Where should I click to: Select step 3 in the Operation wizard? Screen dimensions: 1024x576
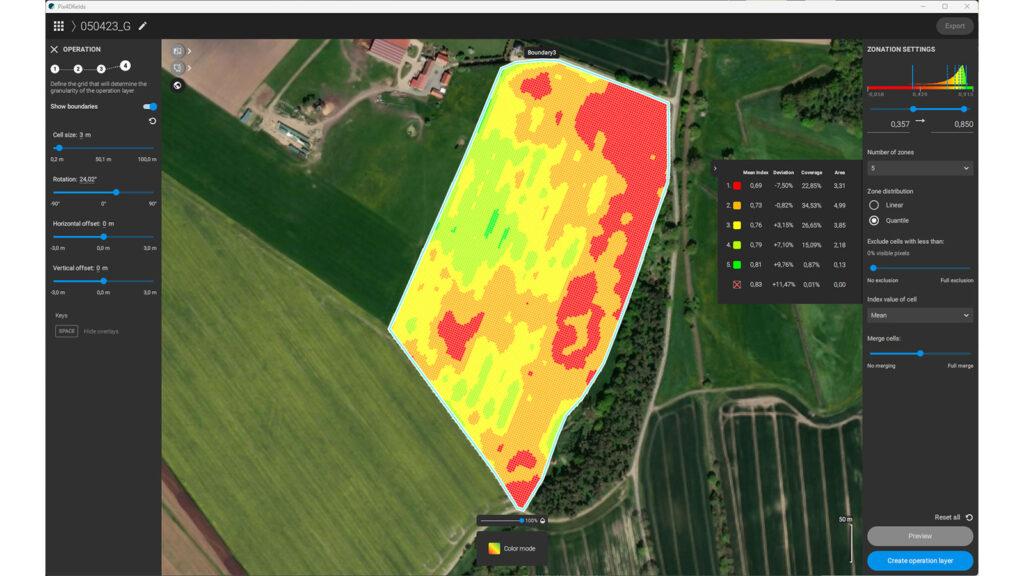pos(100,68)
